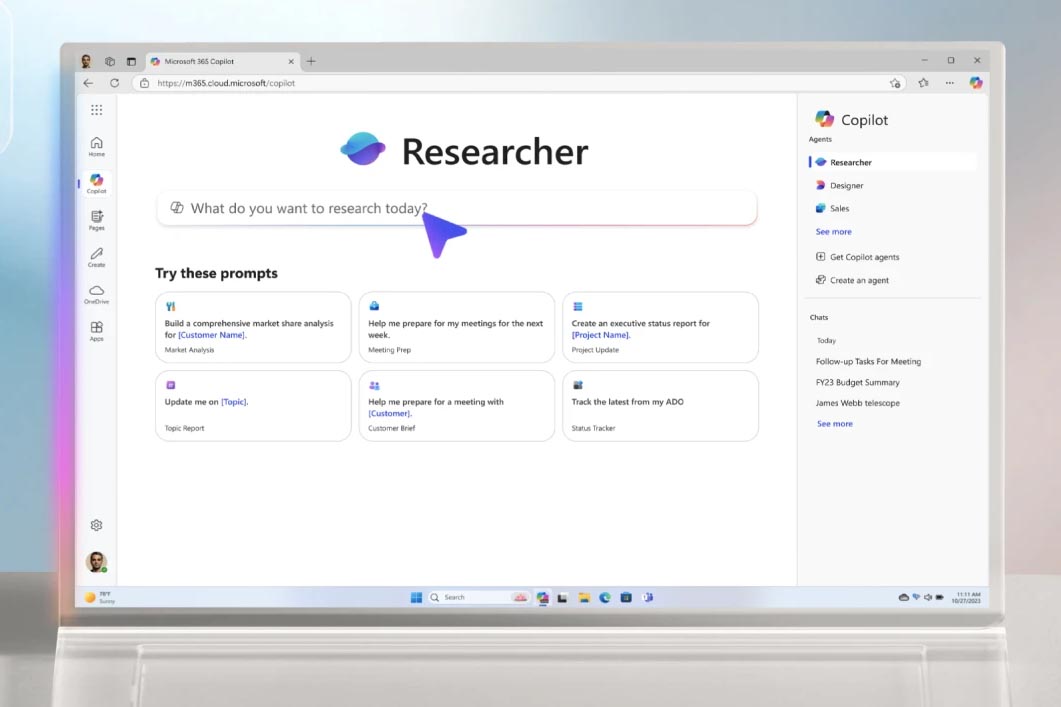Choose the Market Analysis prompt card
Image resolution: width=1061 pixels, height=707 pixels.
tap(253, 327)
